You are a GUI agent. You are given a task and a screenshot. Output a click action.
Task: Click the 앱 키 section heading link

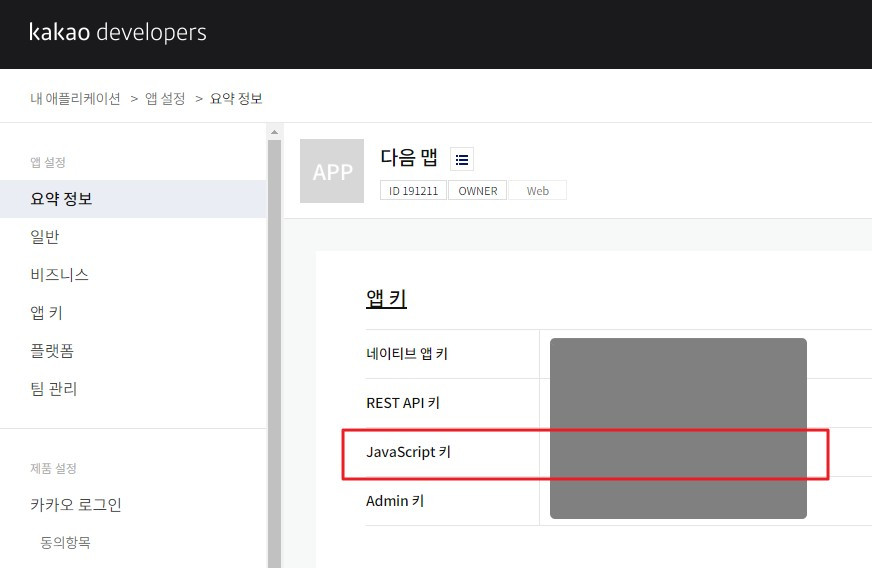[386, 299]
